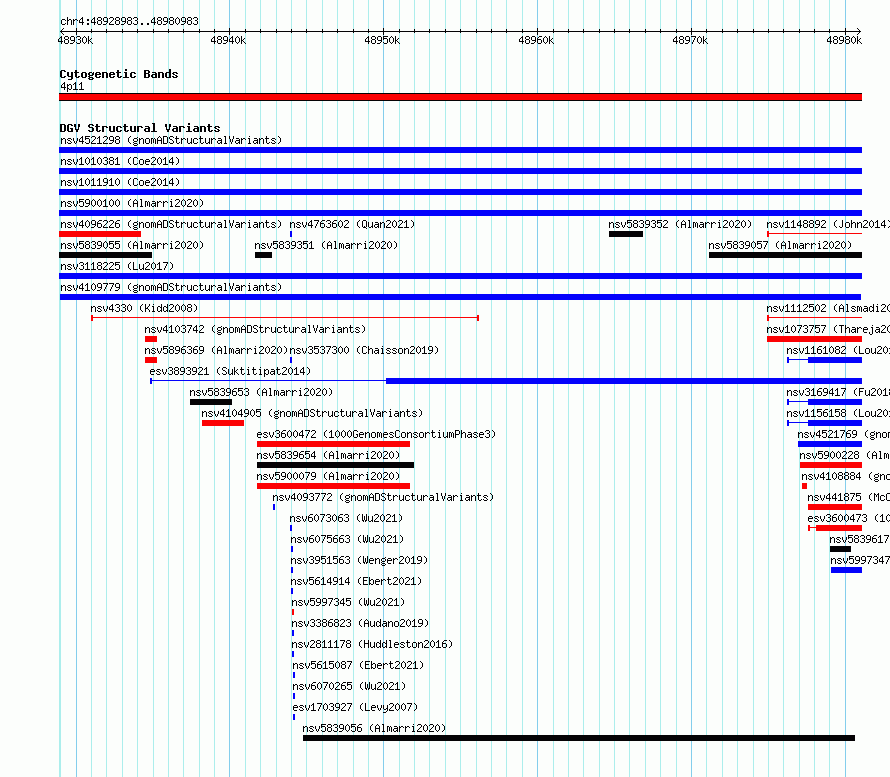Click black bar under nsv5839352
The width and height of the screenshot is (890, 777).
point(625,234)
